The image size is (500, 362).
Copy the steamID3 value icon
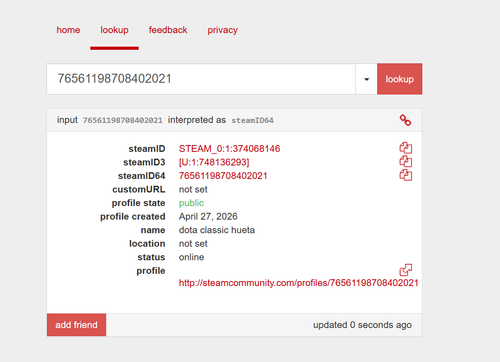(406, 161)
